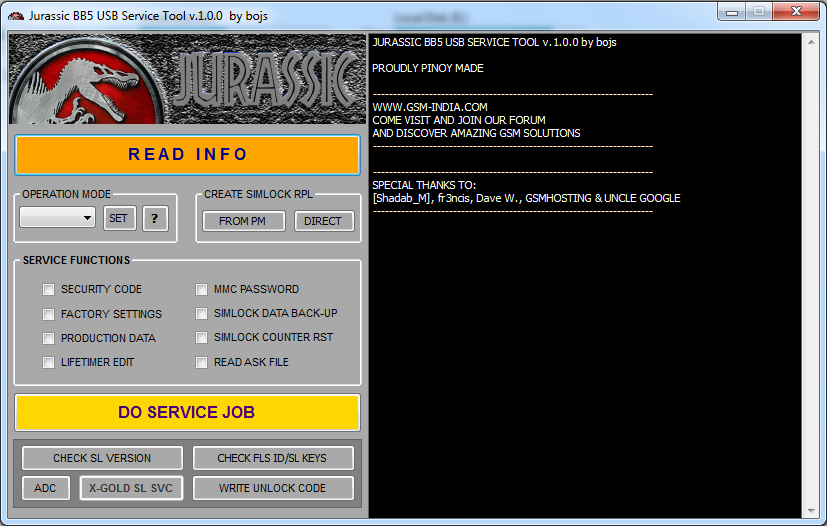Viewport: 827px width, 526px height.
Task: Click the DIRECT simlock RPL button
Action: point(324,221)
